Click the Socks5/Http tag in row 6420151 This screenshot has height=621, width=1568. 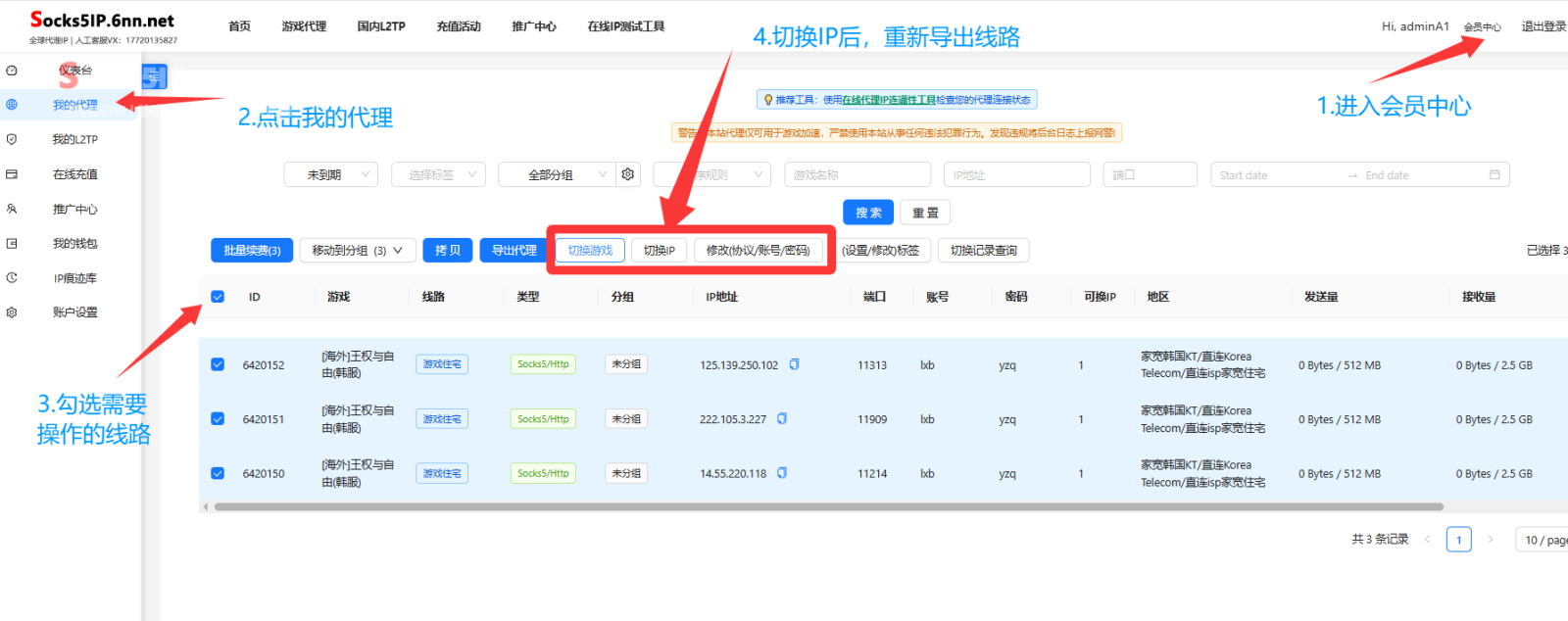click(543, 419)
